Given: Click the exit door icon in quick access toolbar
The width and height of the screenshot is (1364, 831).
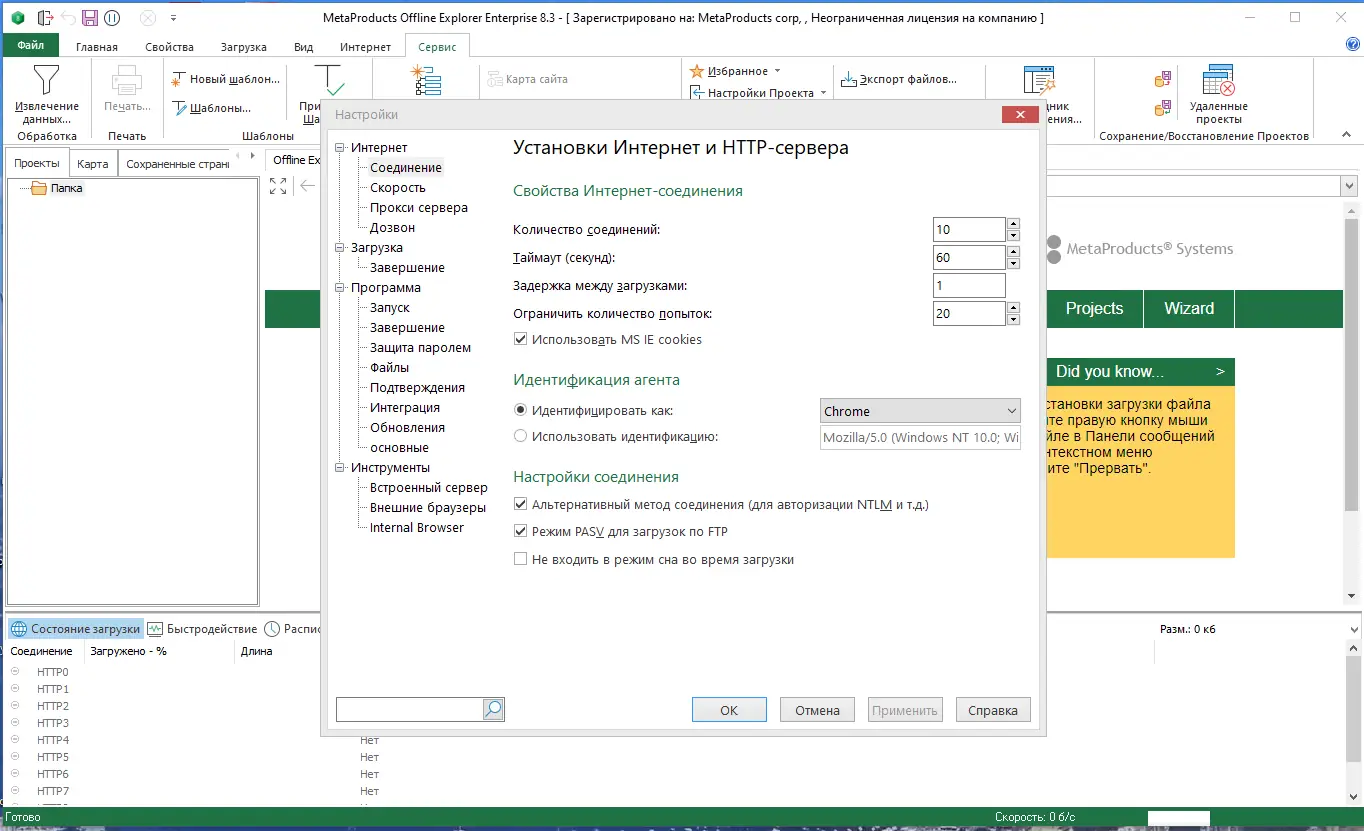Looking at the screenshot, I should (45, 18).
